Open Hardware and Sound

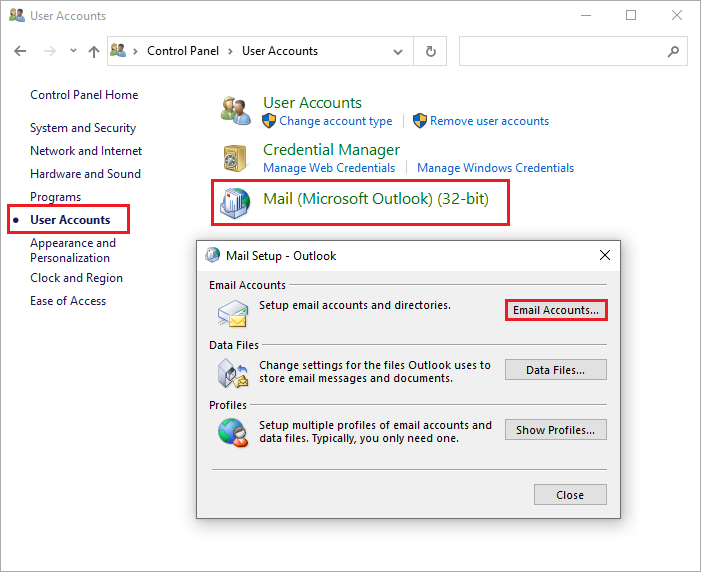click(x=85, y=174)
